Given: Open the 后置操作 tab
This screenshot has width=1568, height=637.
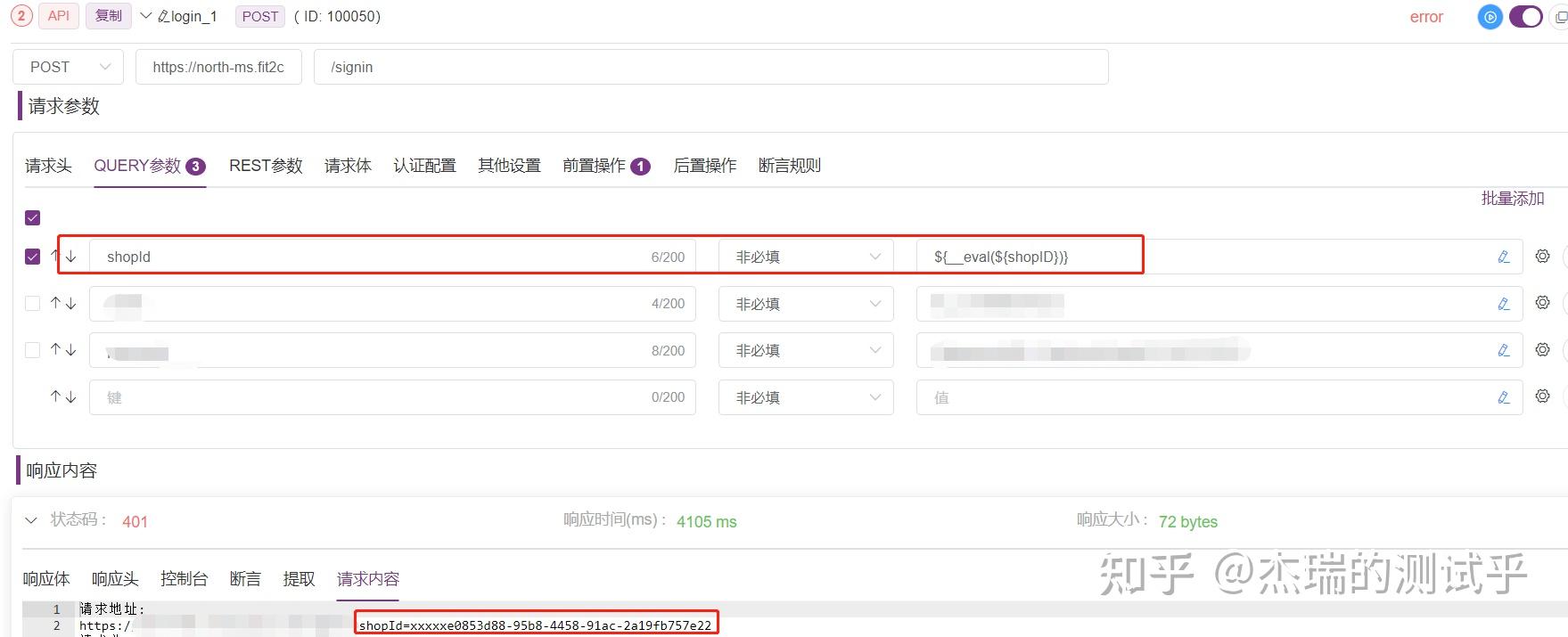Looking at the screenshot, I should (x=704, y=166).
